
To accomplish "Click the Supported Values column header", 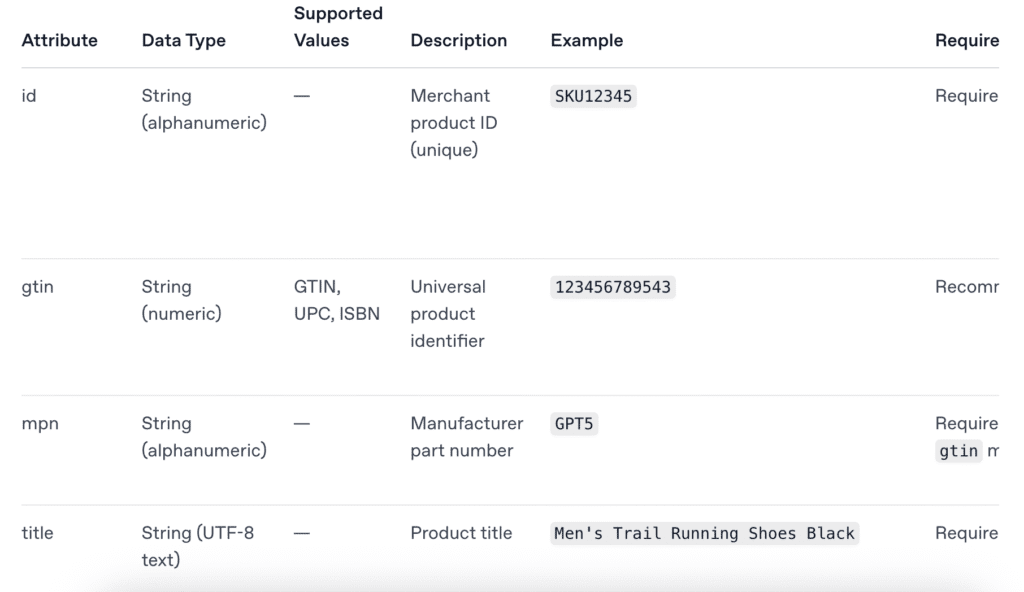I will (x=338, y=27).
